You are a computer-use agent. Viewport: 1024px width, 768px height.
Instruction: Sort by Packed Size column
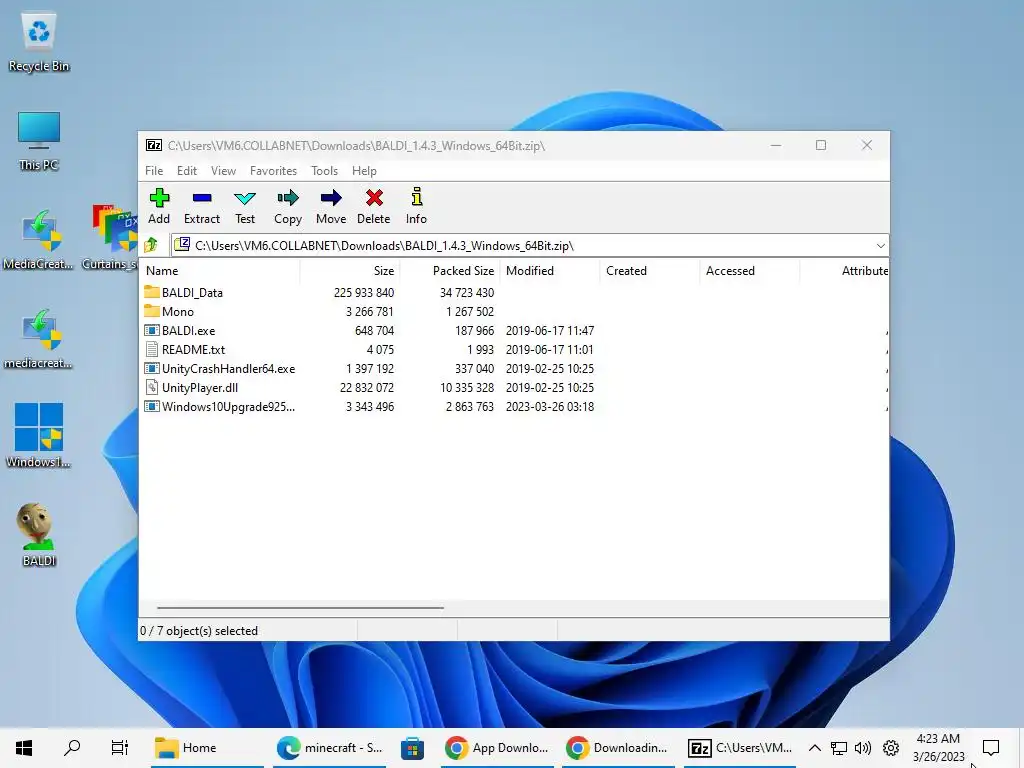coord(450,270)
